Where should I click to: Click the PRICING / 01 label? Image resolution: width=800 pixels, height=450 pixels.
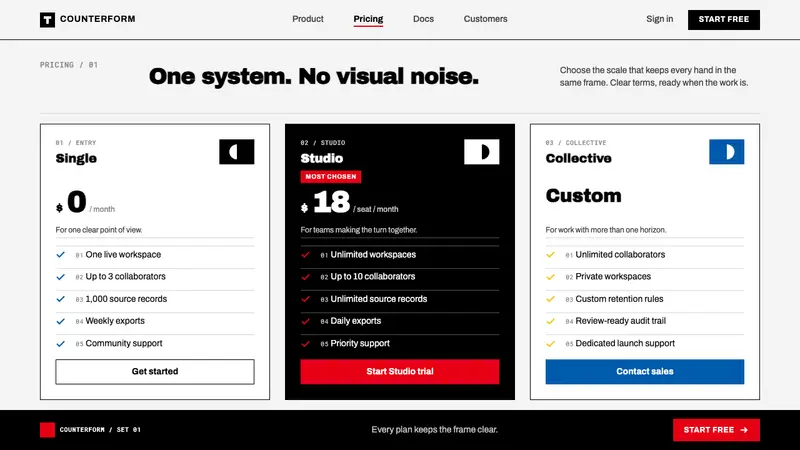(x=69, y=65)
